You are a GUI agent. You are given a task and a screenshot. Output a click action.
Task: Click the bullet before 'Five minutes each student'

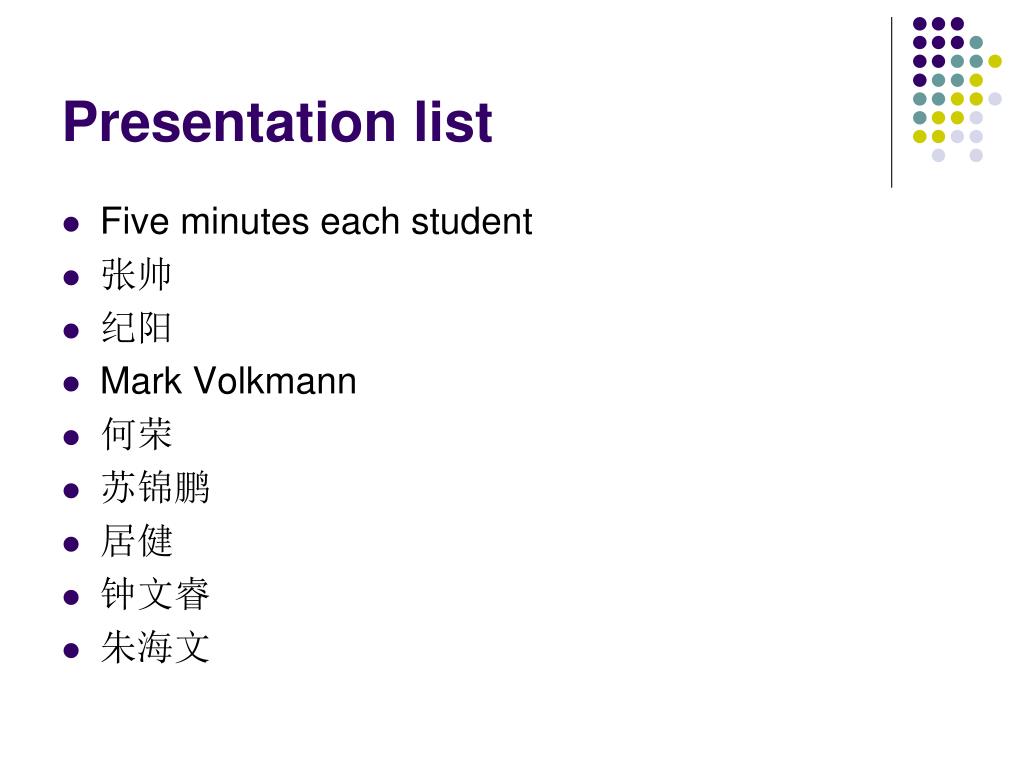tap(71, 225)
